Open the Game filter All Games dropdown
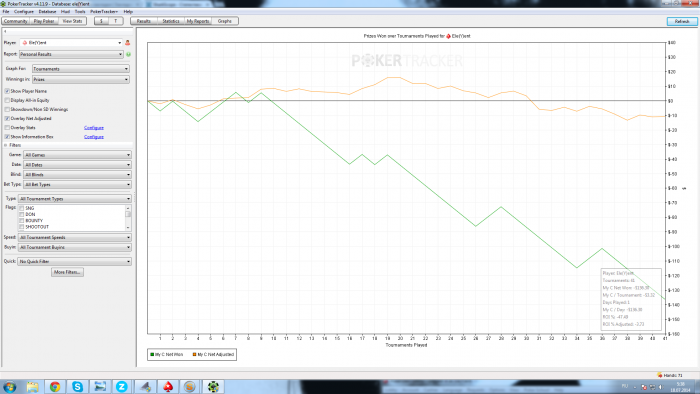700x394 pixels. pyautogui.click(x=77, y=155)
